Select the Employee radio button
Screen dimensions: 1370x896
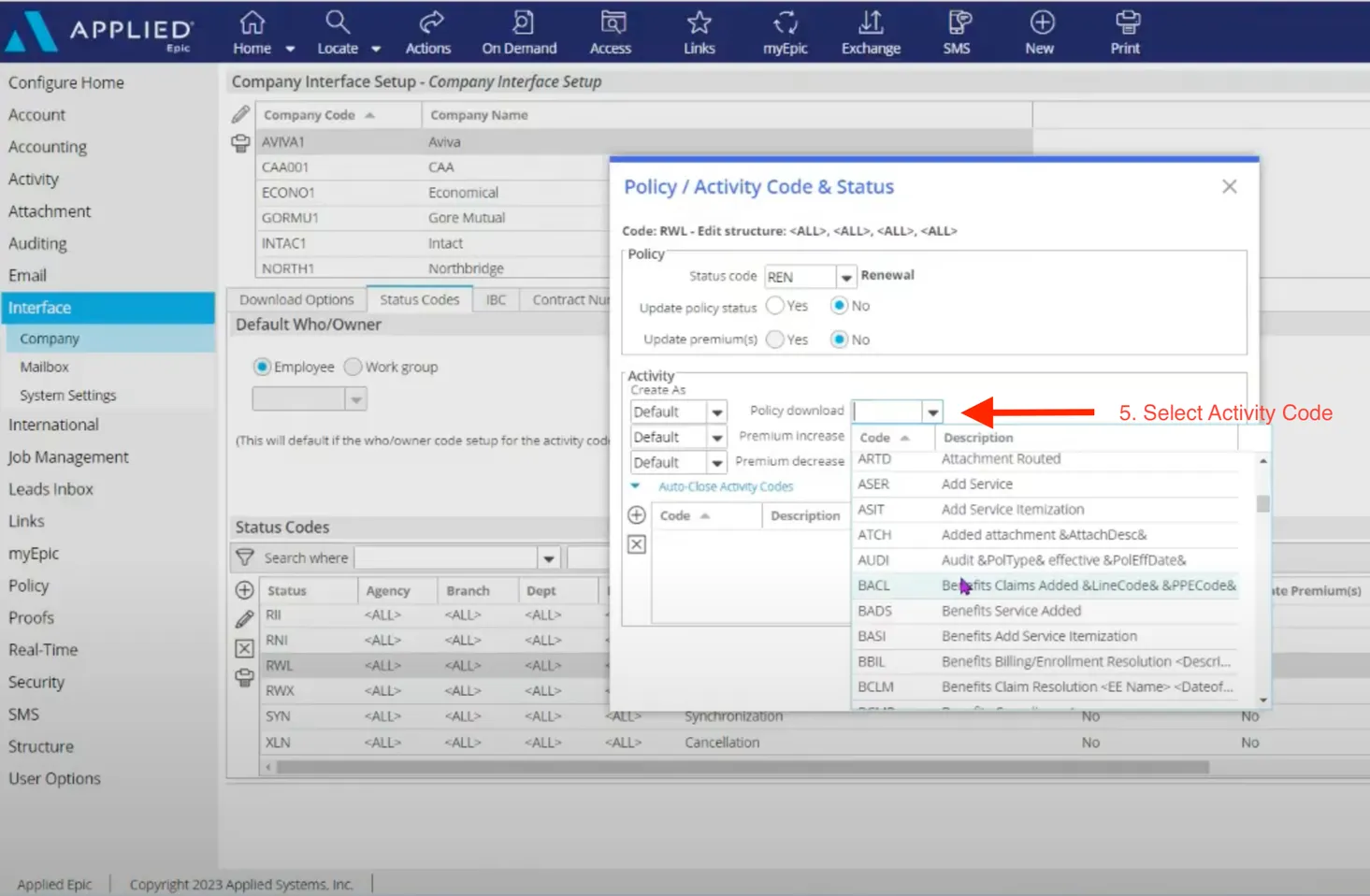(x=263, y=367)
